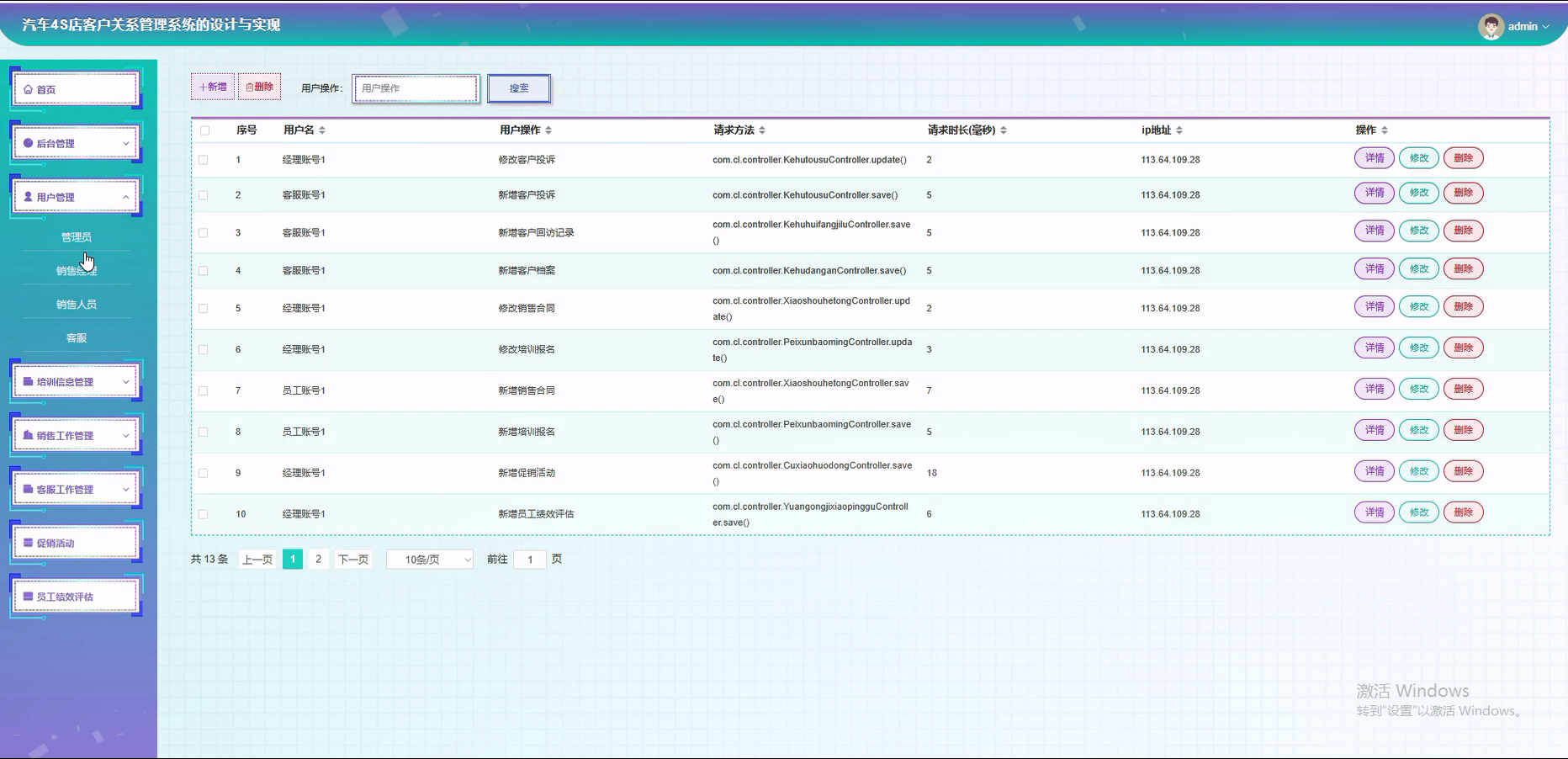Expand the 培训信息管理 menu chevron

pyautogui.click(x=126, y=382)
